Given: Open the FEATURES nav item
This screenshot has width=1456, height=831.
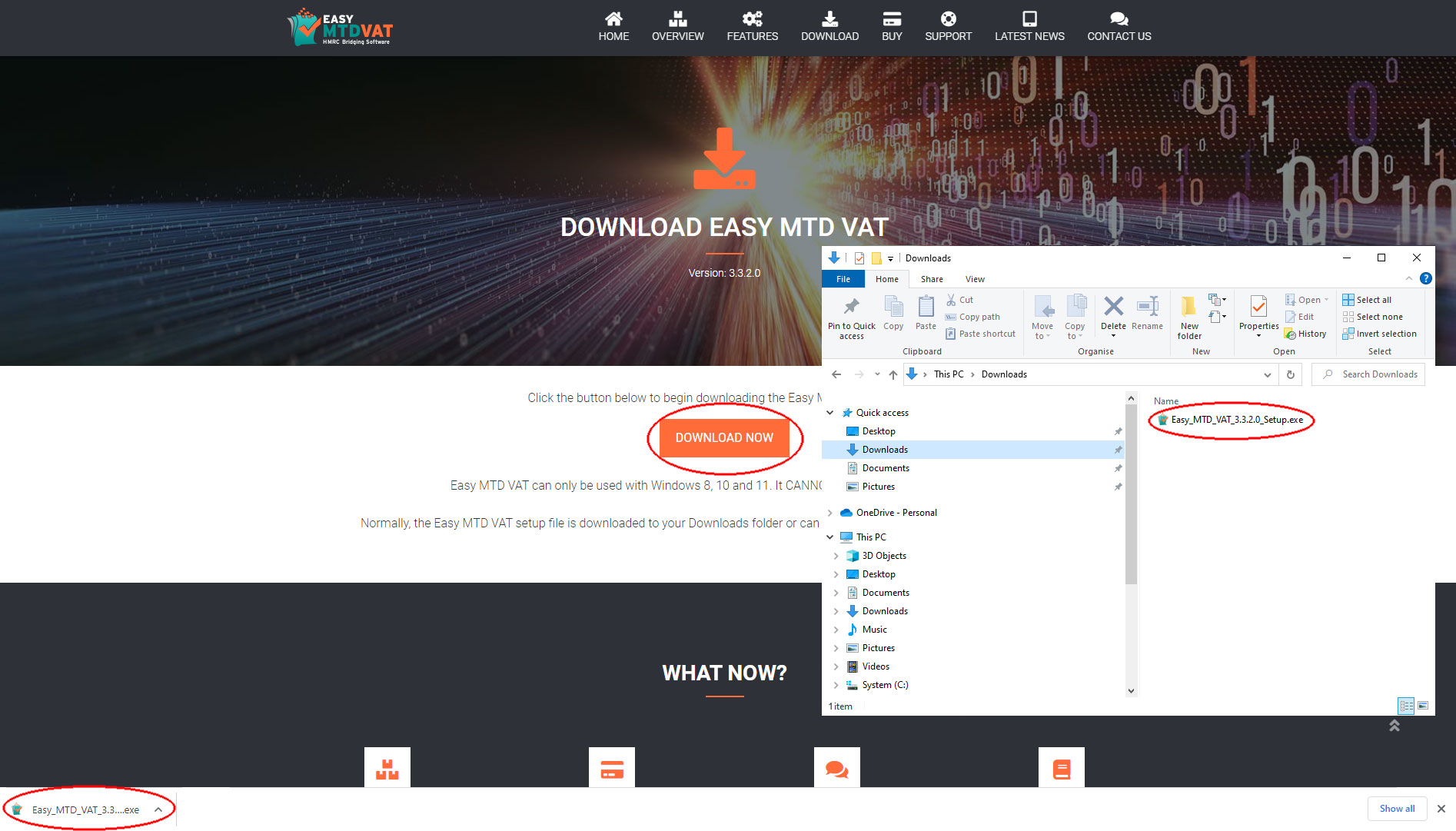Looking at the screenshot, I should pos(752,27).
